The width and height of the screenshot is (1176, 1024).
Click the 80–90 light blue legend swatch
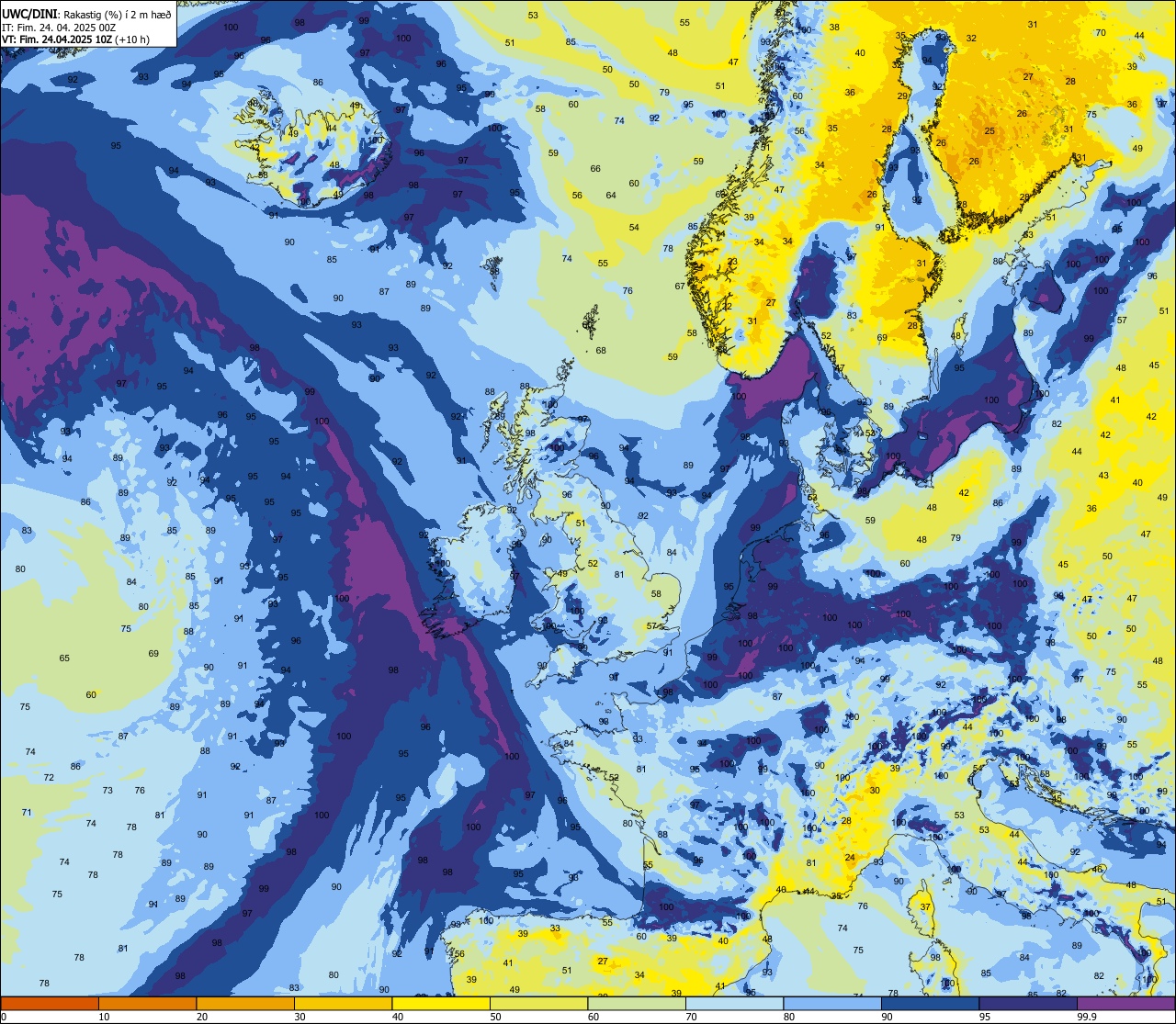tap(832, 1004)
